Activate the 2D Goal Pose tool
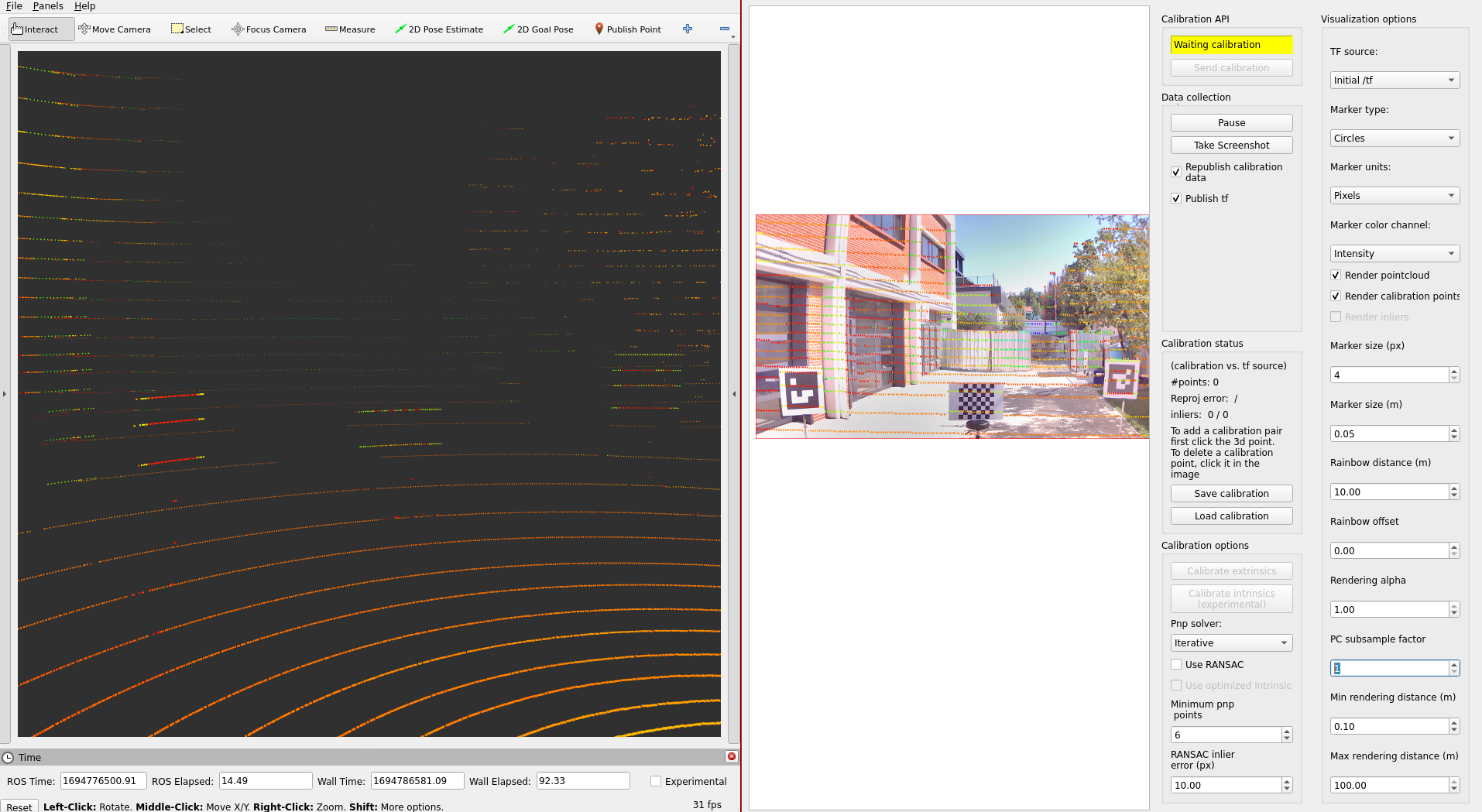Image resolution: width=1482 pixels, height=812 pixels. (x=538, y=29)
